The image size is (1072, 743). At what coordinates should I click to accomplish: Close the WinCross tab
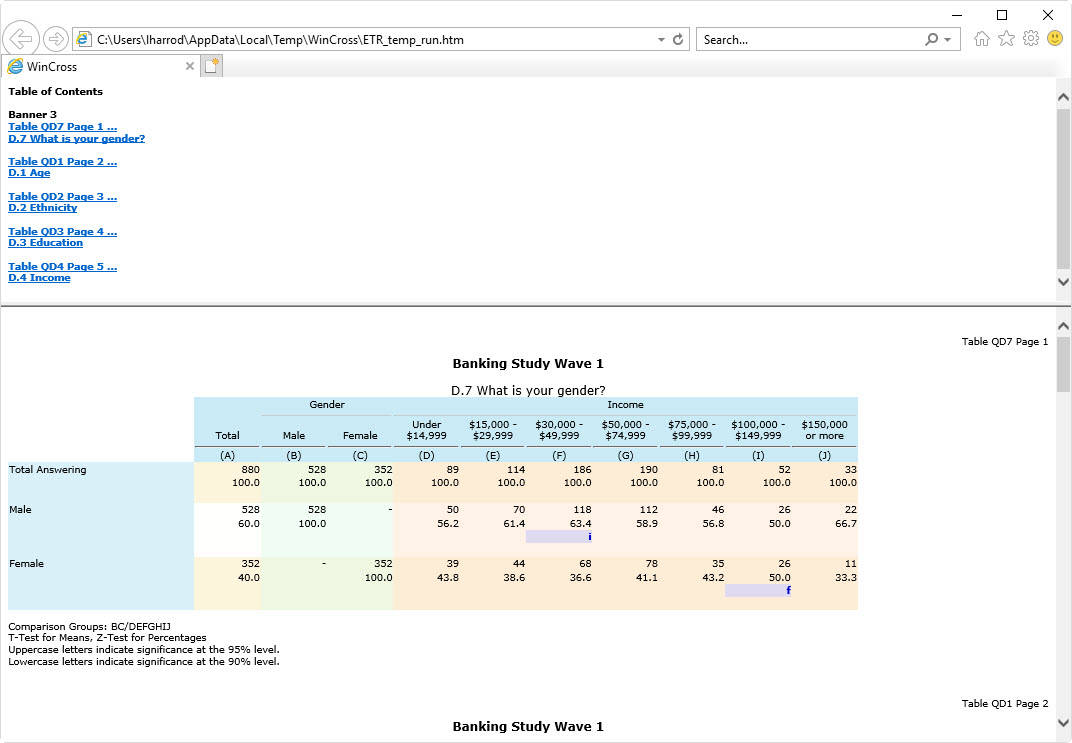189,66
